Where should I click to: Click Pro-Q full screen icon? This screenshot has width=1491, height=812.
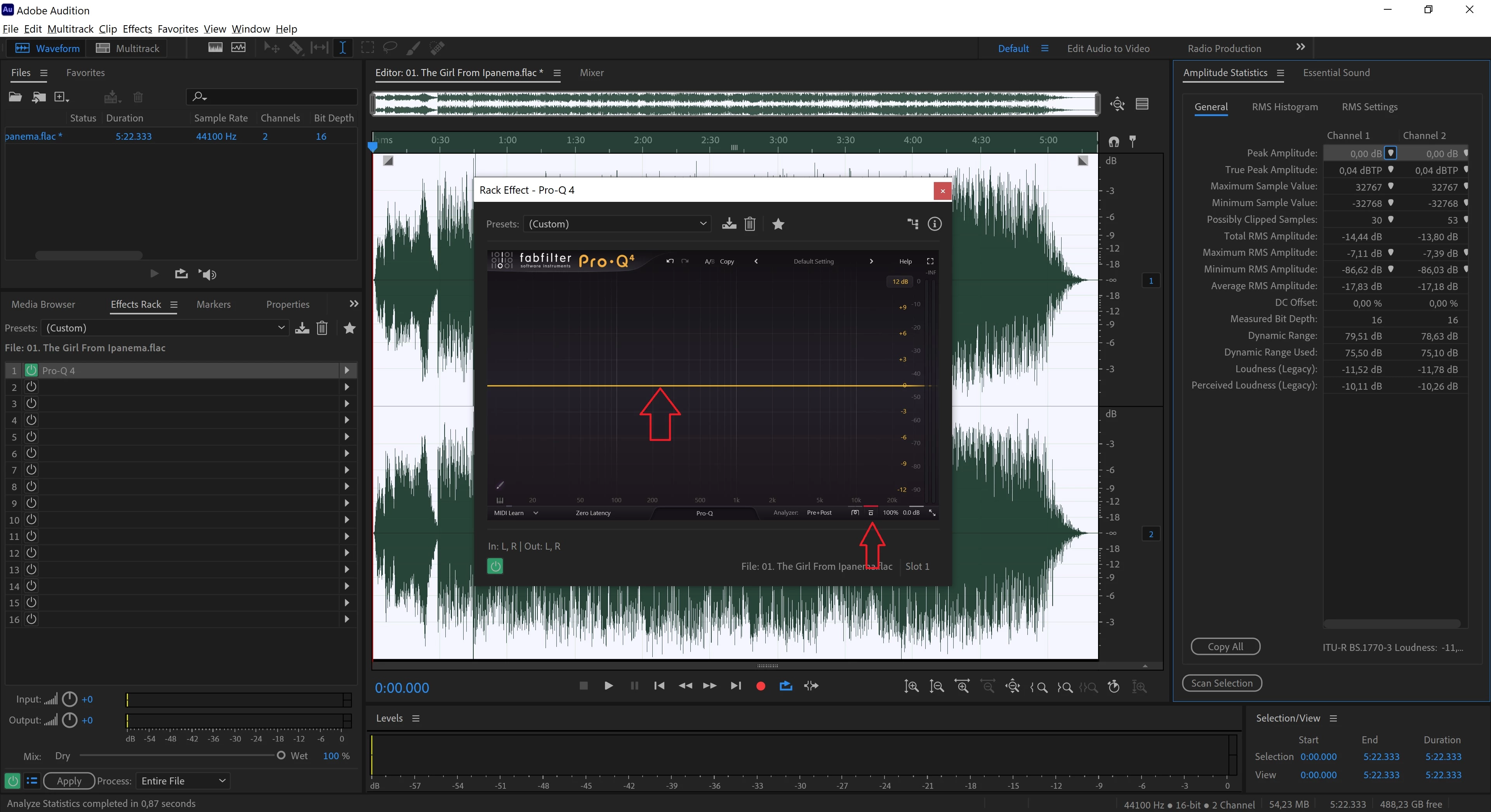pos(930,262)
